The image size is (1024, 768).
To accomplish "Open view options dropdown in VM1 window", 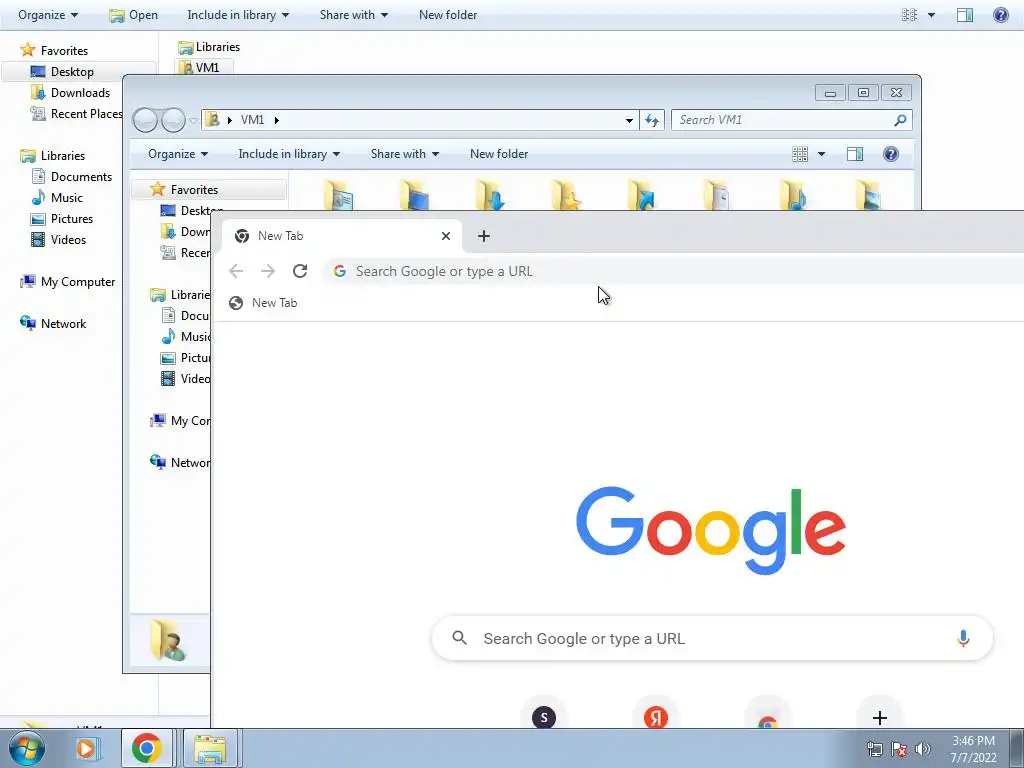I will point(822,154).
